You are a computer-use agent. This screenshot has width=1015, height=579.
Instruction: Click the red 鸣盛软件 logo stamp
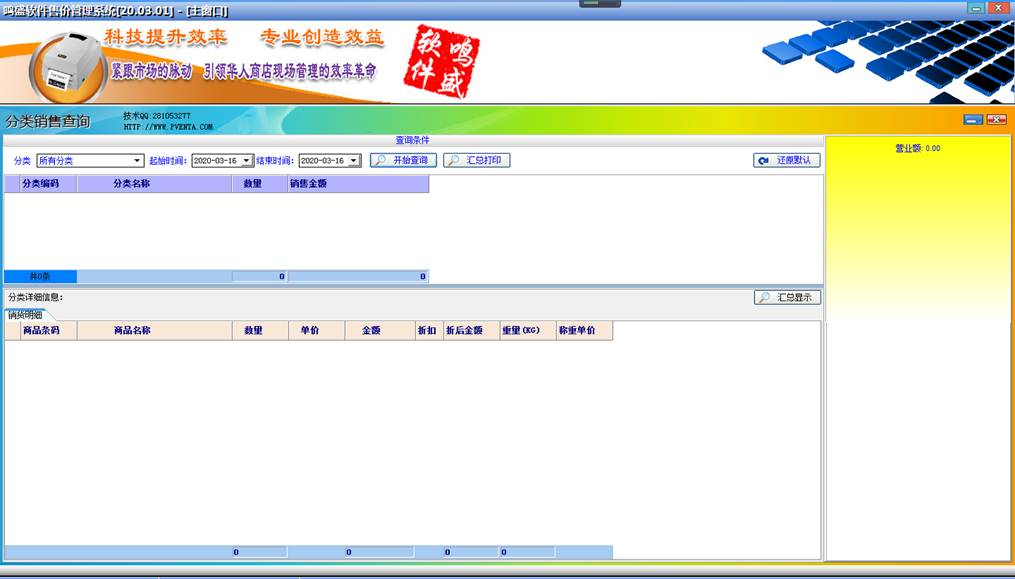tap(442, 62)
